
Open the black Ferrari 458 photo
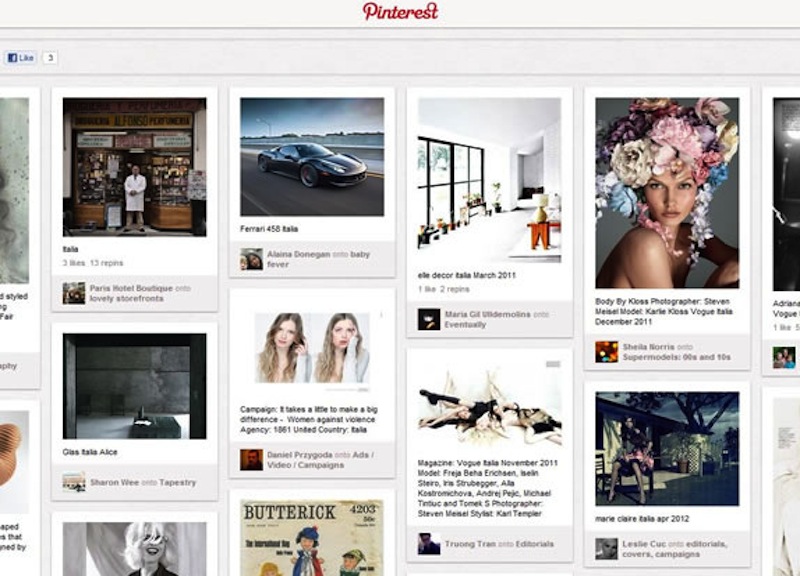click(x=312, y=157)
